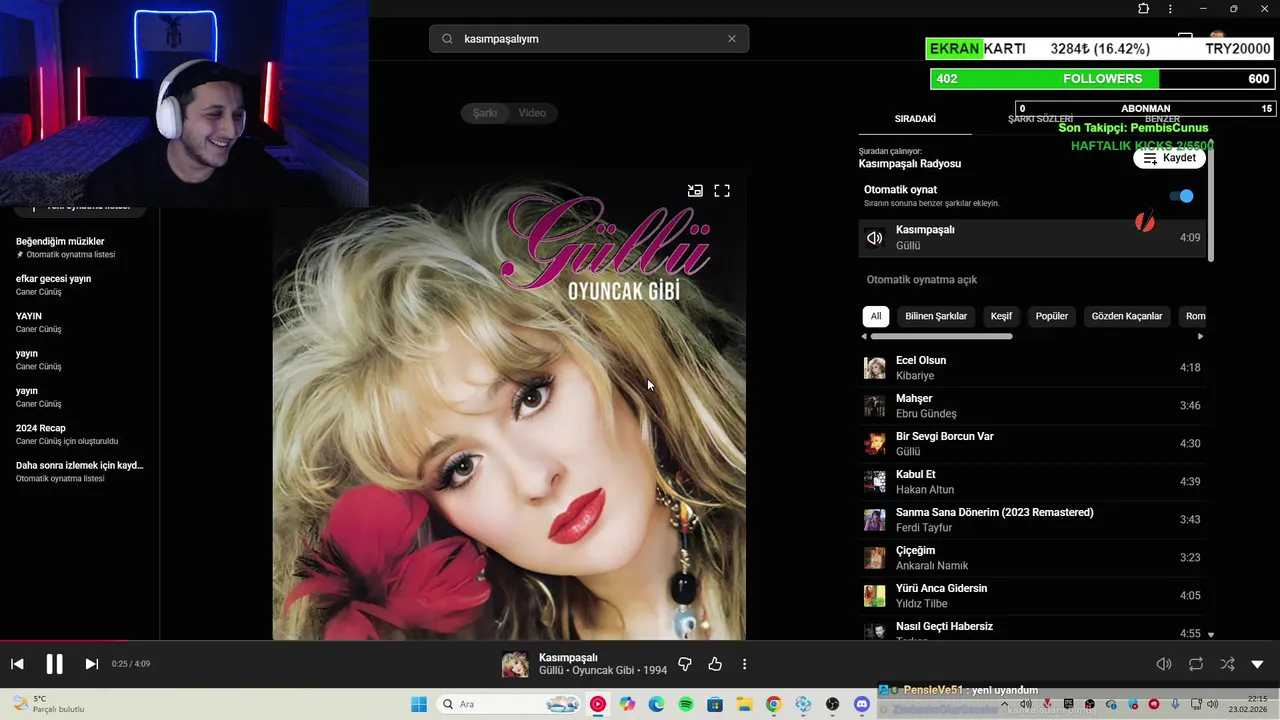Screen dimensions: 1280x720
Task: Open Discord from taskbar
Action: [862, 705]
